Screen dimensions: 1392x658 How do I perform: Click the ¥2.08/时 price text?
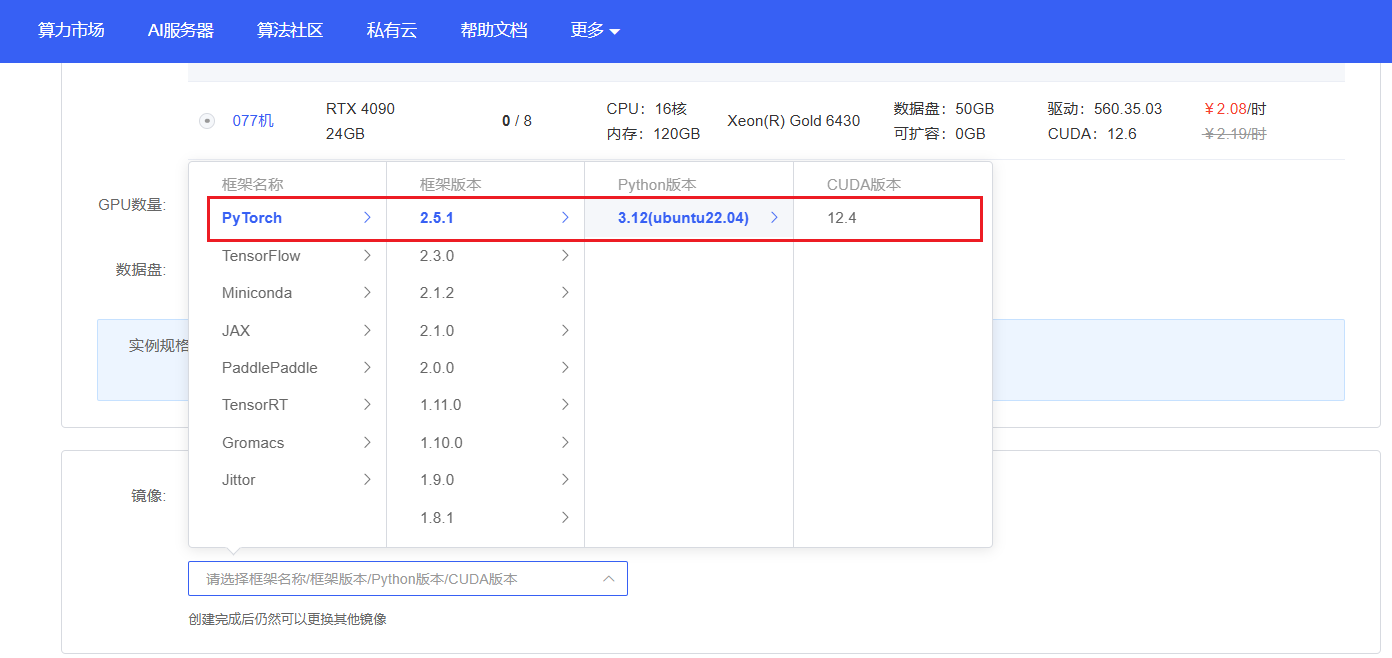point(1235,109)
